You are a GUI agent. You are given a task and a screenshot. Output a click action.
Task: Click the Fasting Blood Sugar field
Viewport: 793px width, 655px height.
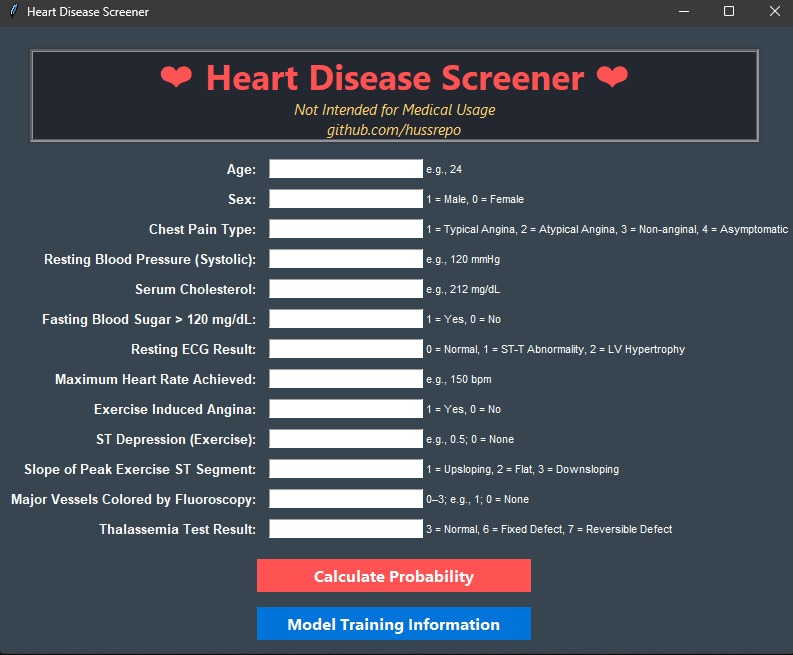[346, 319]
